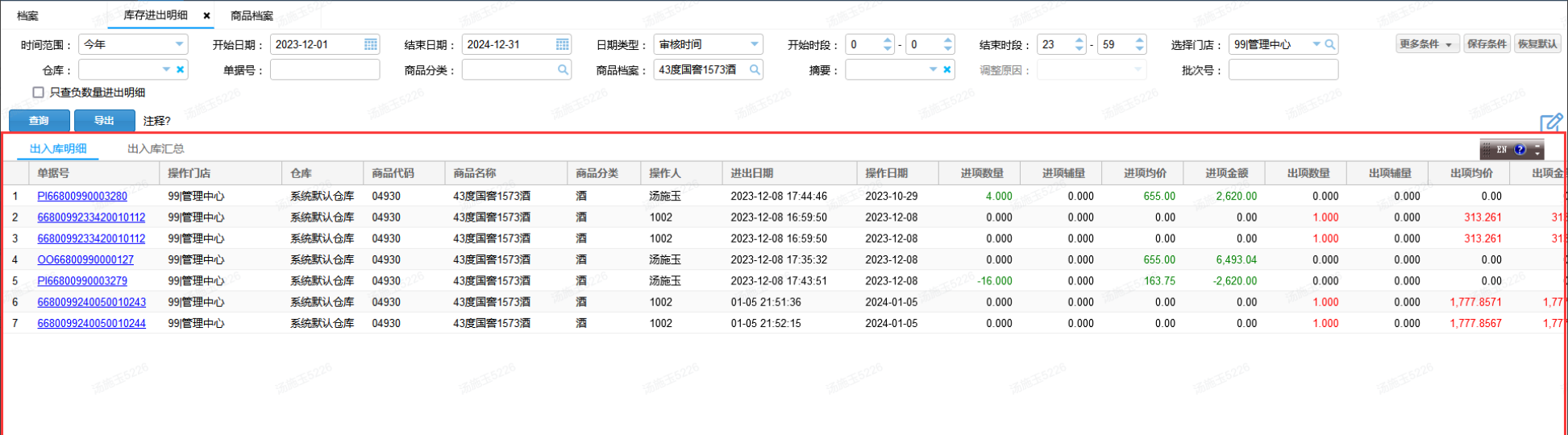Switch to the 出入库汇总 sub-tab

[x=156, y=149]
